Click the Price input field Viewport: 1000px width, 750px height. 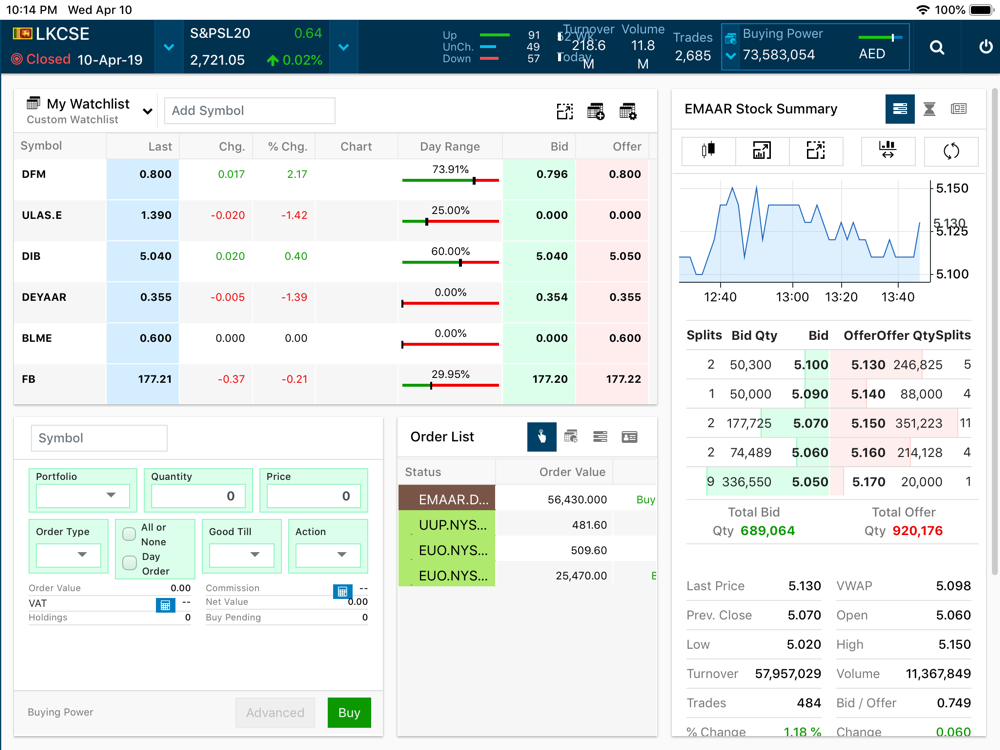(x=313, y=496)
